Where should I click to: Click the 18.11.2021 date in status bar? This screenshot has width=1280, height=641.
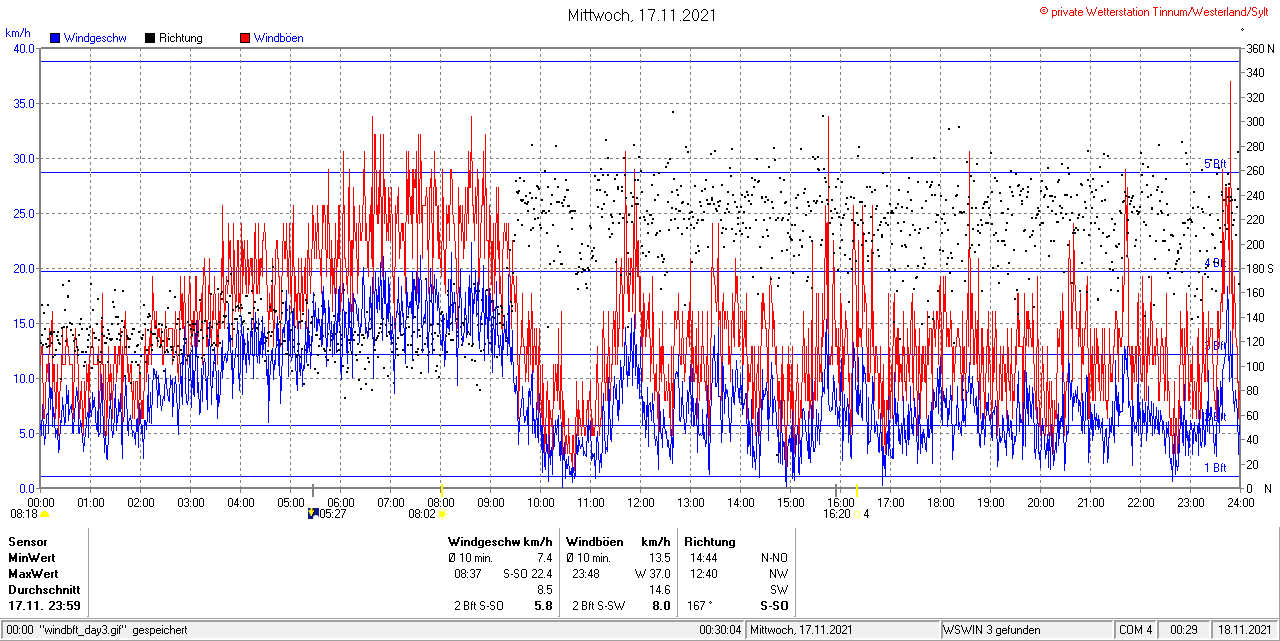(x=1244, y=630)
